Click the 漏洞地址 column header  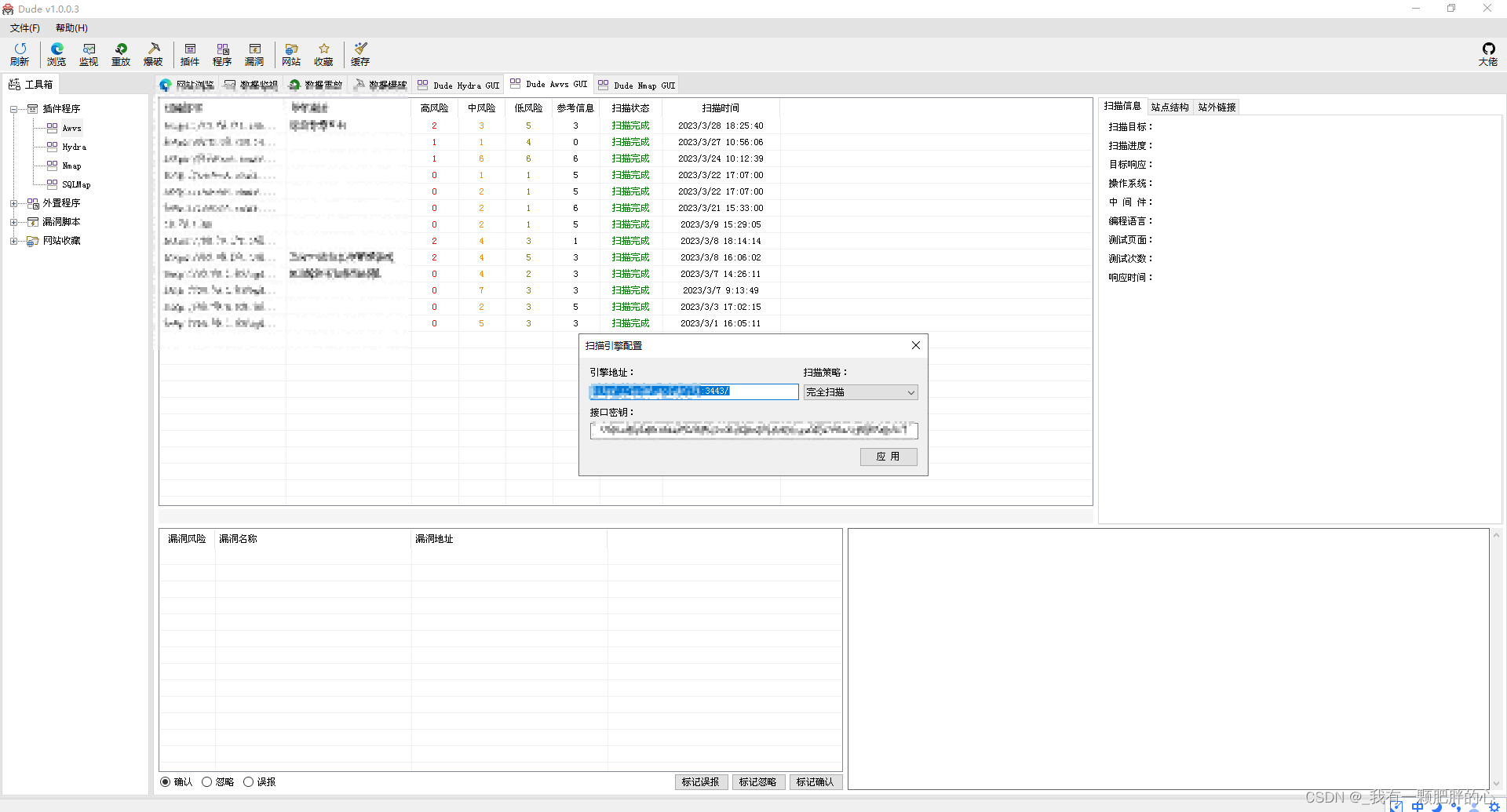click(x=509, y=539)
